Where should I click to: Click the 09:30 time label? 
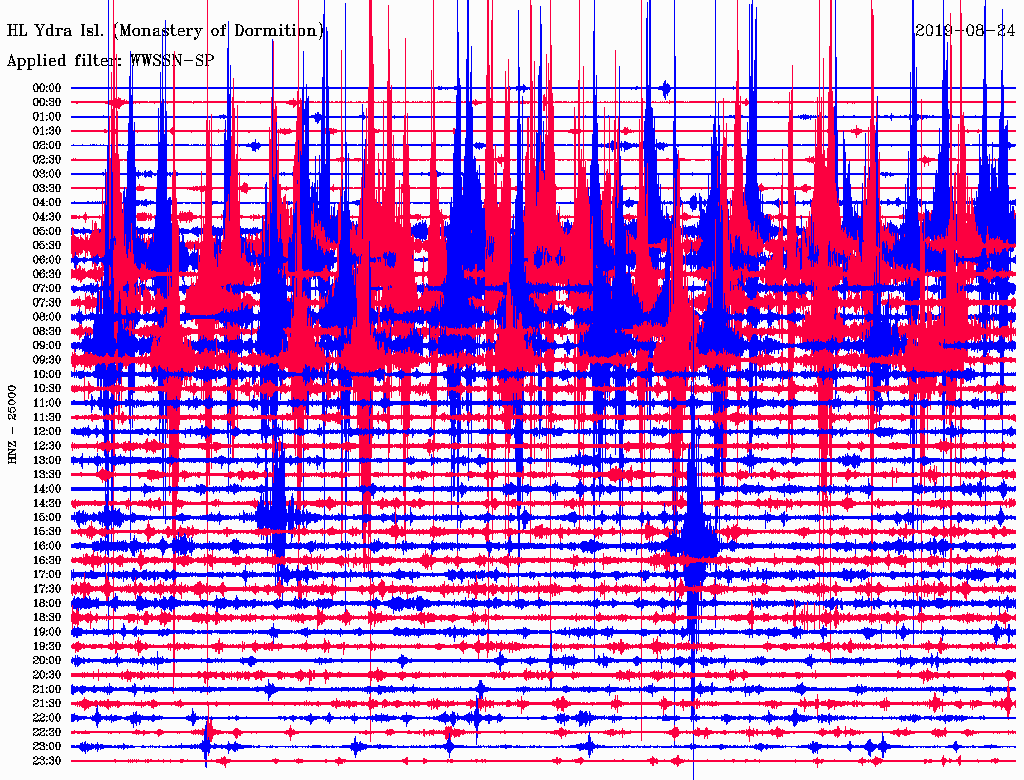pyautogui.click(x=46, y=360)
